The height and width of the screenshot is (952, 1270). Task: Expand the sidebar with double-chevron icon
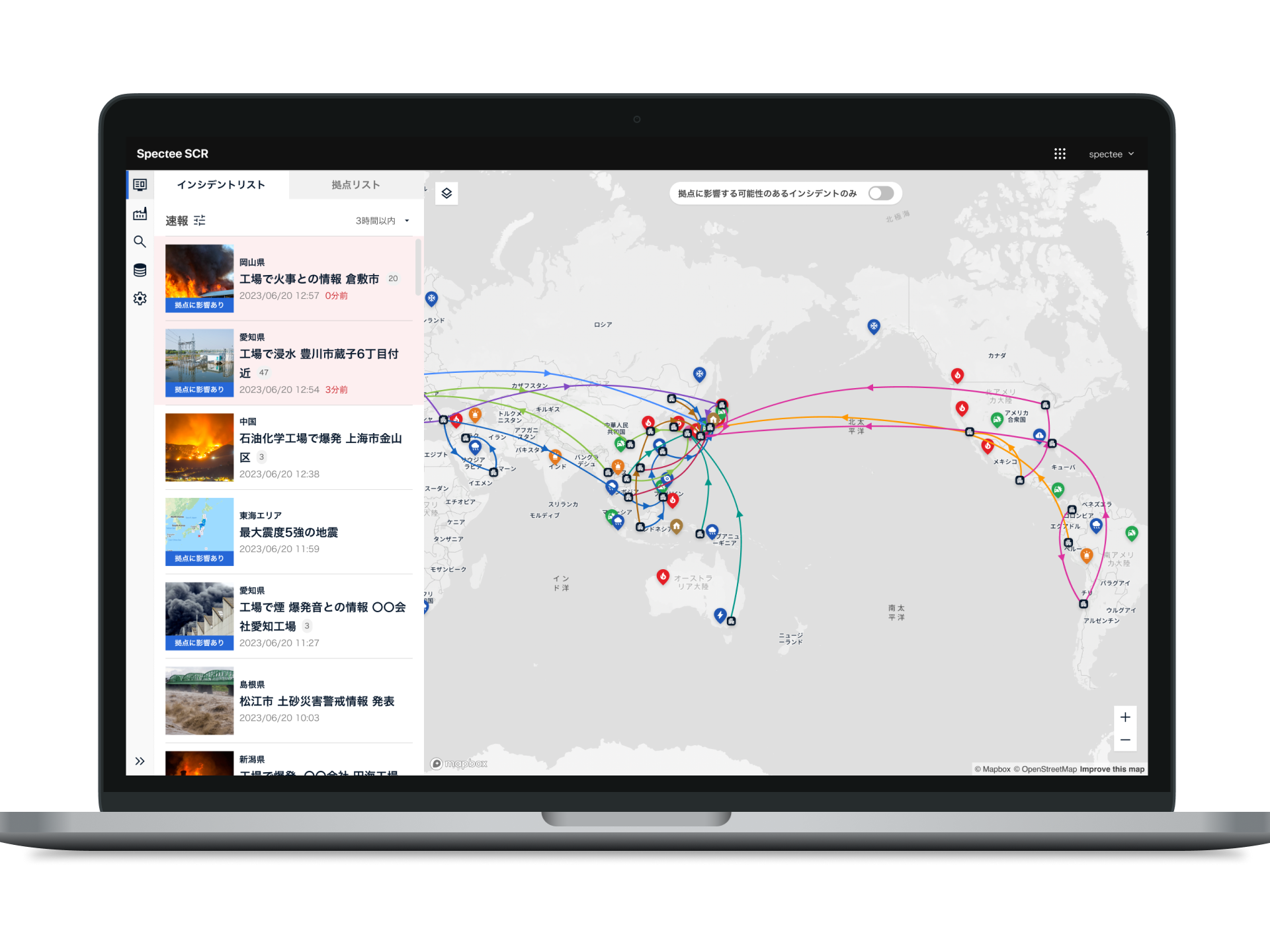coord(140,761)
